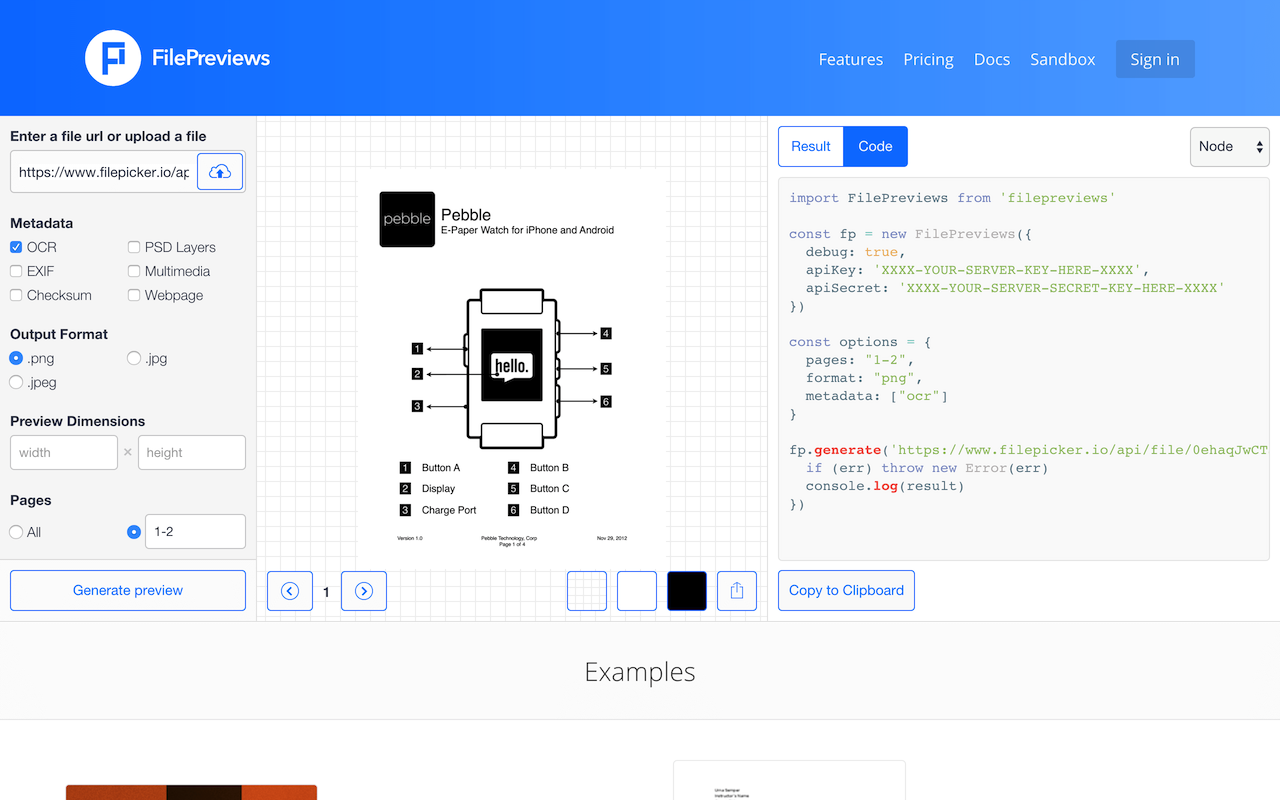Select the white background swatch
The image size is (1280, 800).
tap(637, 591)
